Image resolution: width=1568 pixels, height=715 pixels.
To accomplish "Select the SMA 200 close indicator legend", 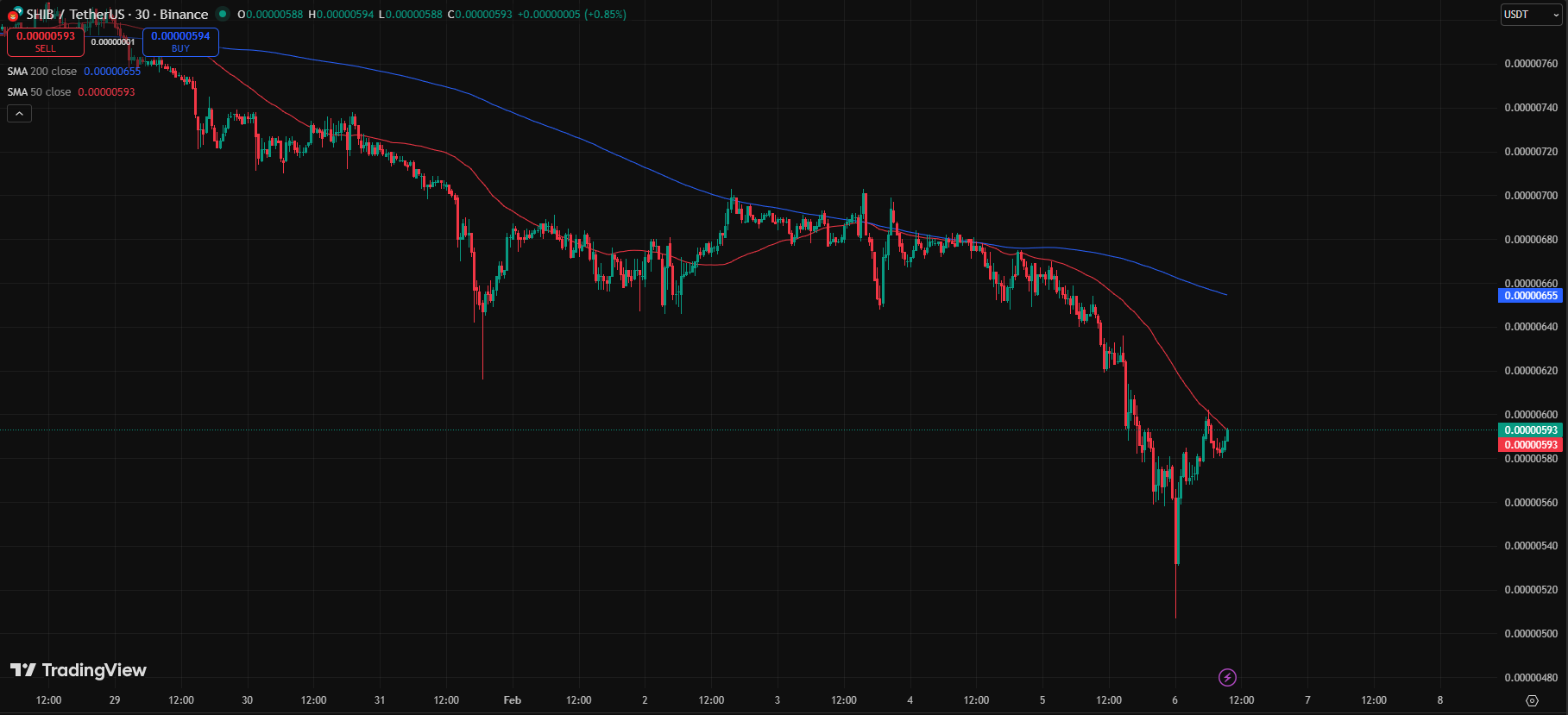I will click(74, 72).
